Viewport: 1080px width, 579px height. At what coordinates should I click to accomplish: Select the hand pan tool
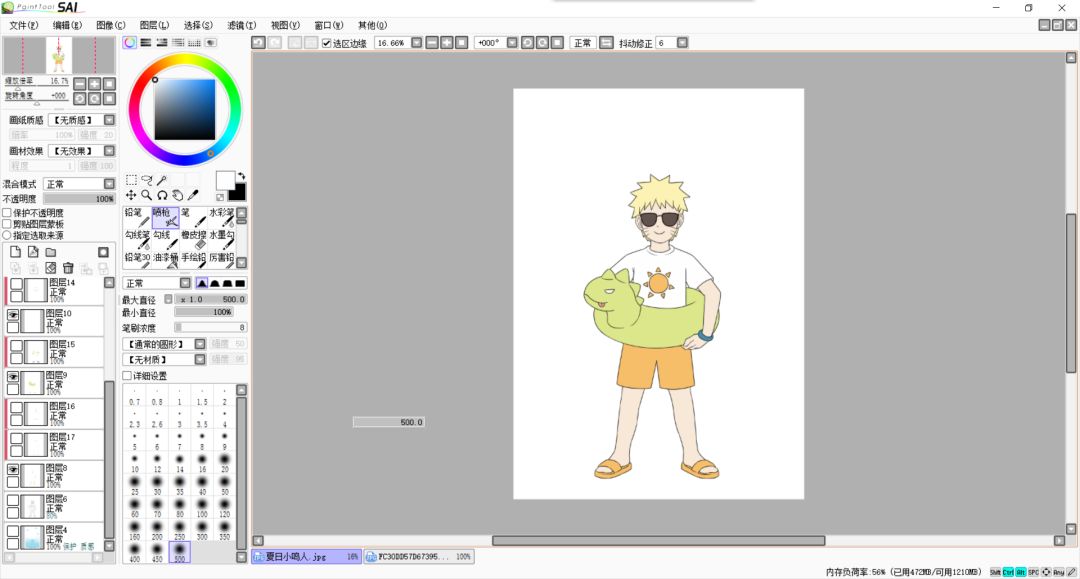178,196
